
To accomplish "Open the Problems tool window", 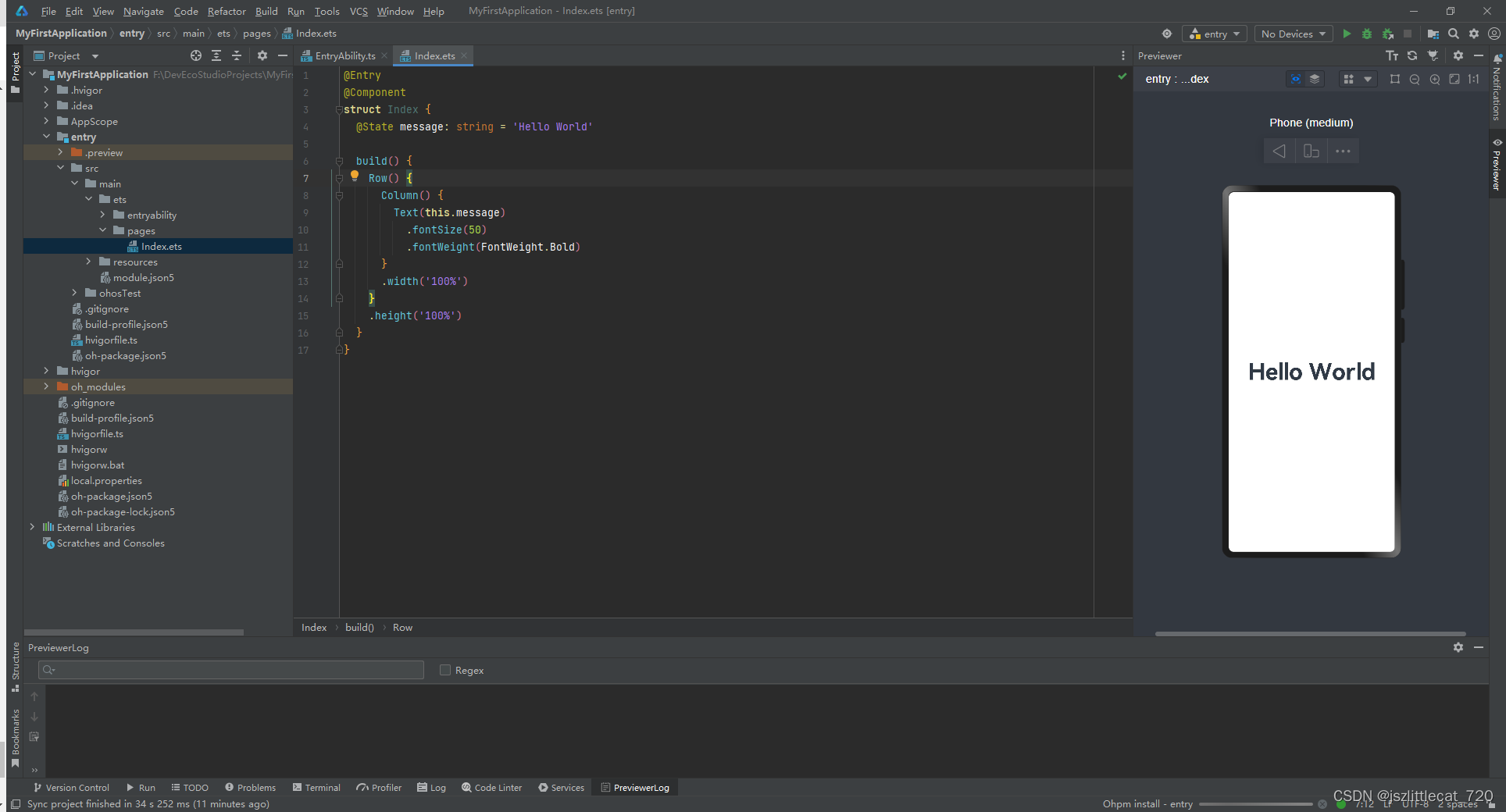I will point(250,788).
